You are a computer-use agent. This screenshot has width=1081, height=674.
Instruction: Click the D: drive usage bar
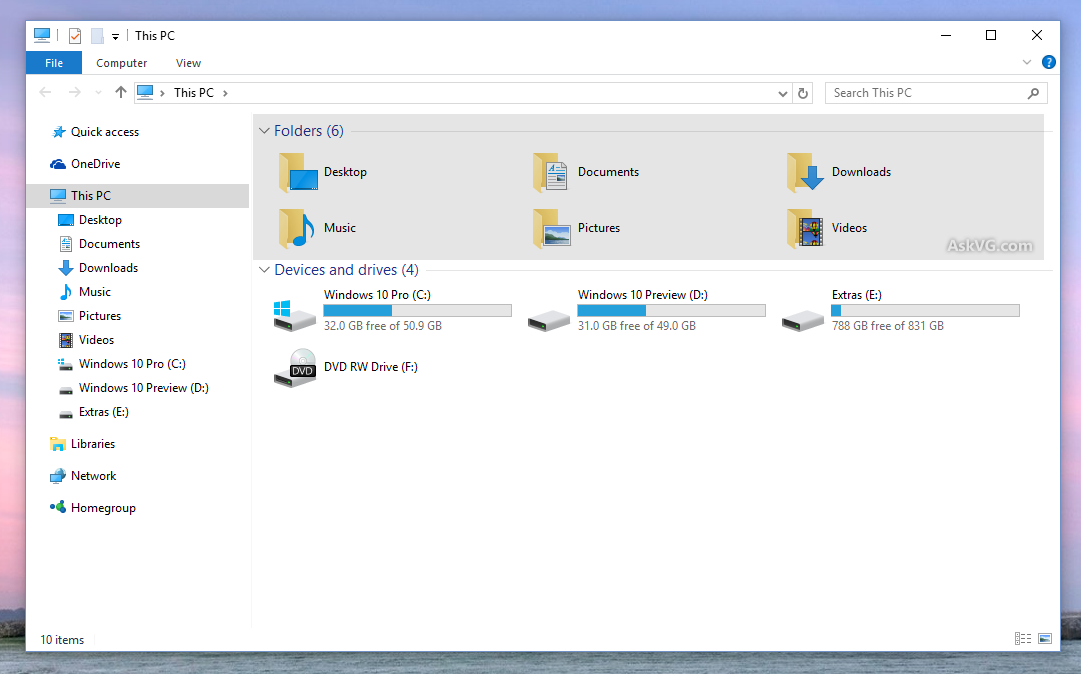pyautogui.click(x=671, y=311)
